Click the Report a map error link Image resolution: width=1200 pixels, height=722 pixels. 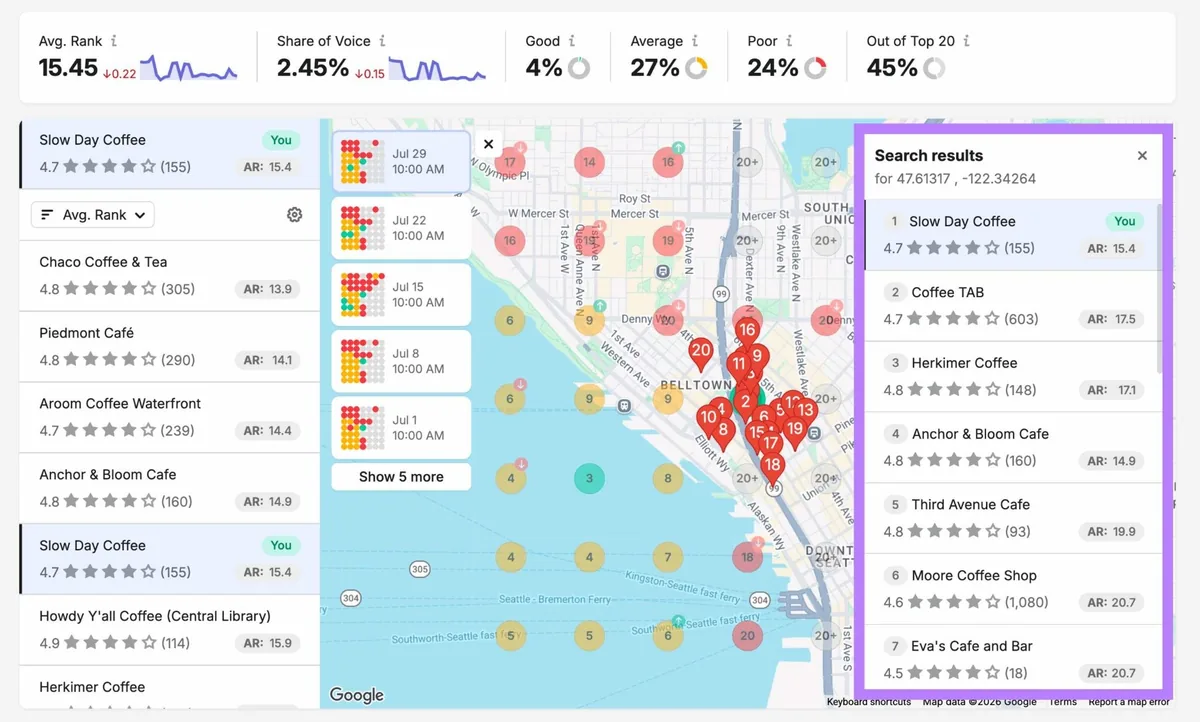(1129, 702)
